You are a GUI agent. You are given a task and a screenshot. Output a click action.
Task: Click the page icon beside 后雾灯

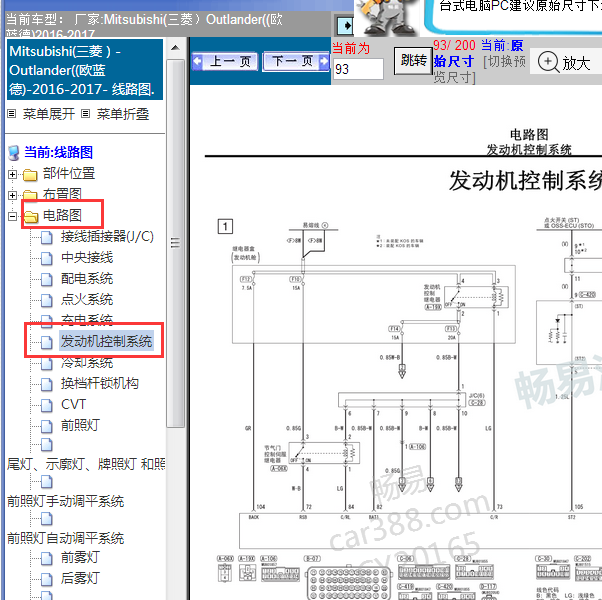pos(46,579)
